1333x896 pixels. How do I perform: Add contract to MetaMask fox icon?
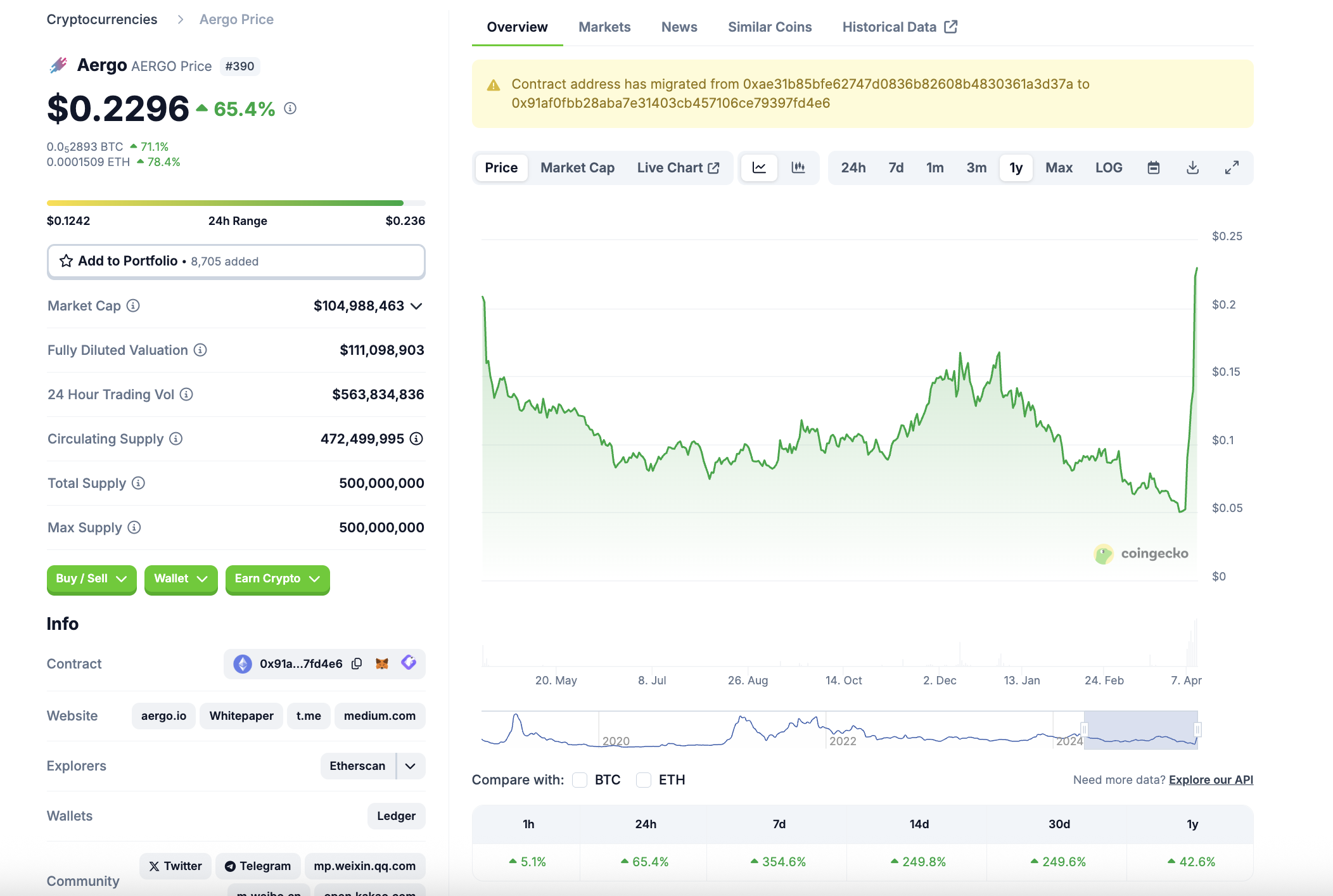pos(382,663)
